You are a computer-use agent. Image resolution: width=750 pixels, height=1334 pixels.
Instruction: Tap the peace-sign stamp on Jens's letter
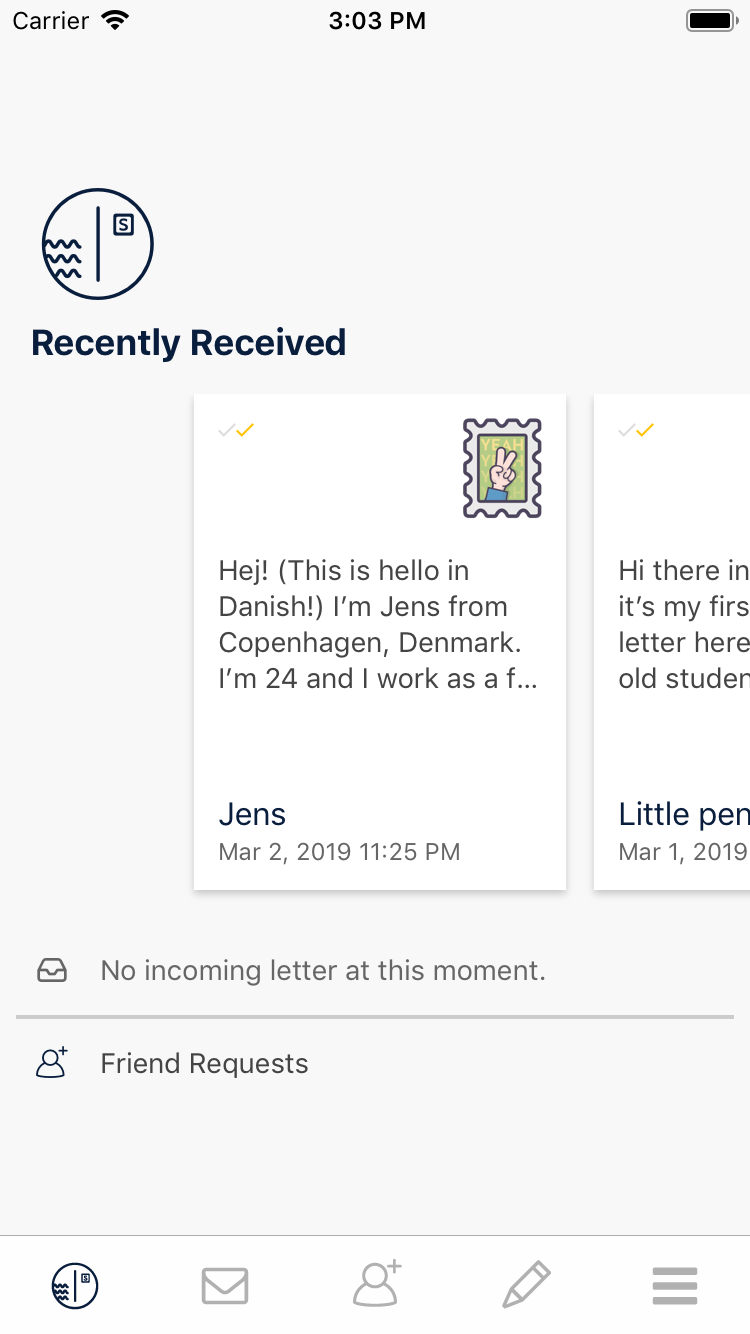pyautogui.click(x=502, y=468)
